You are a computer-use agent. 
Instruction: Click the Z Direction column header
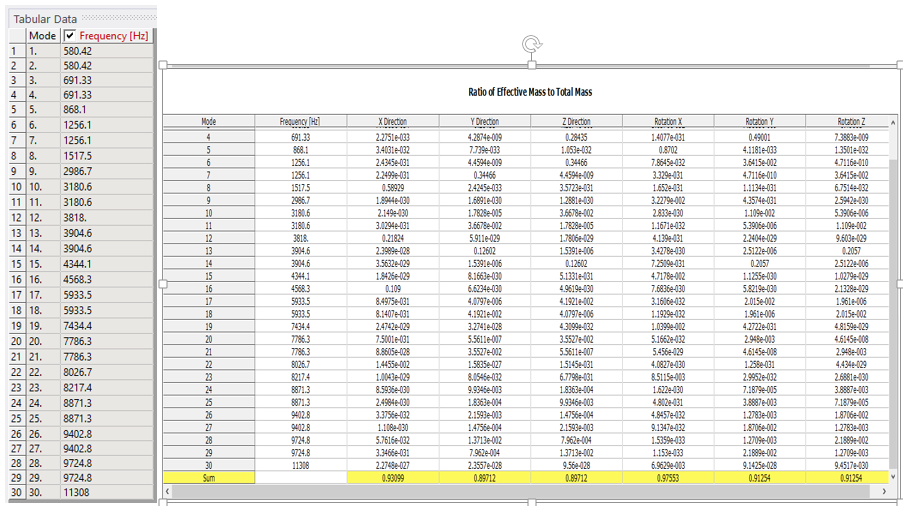pos(576,121)
